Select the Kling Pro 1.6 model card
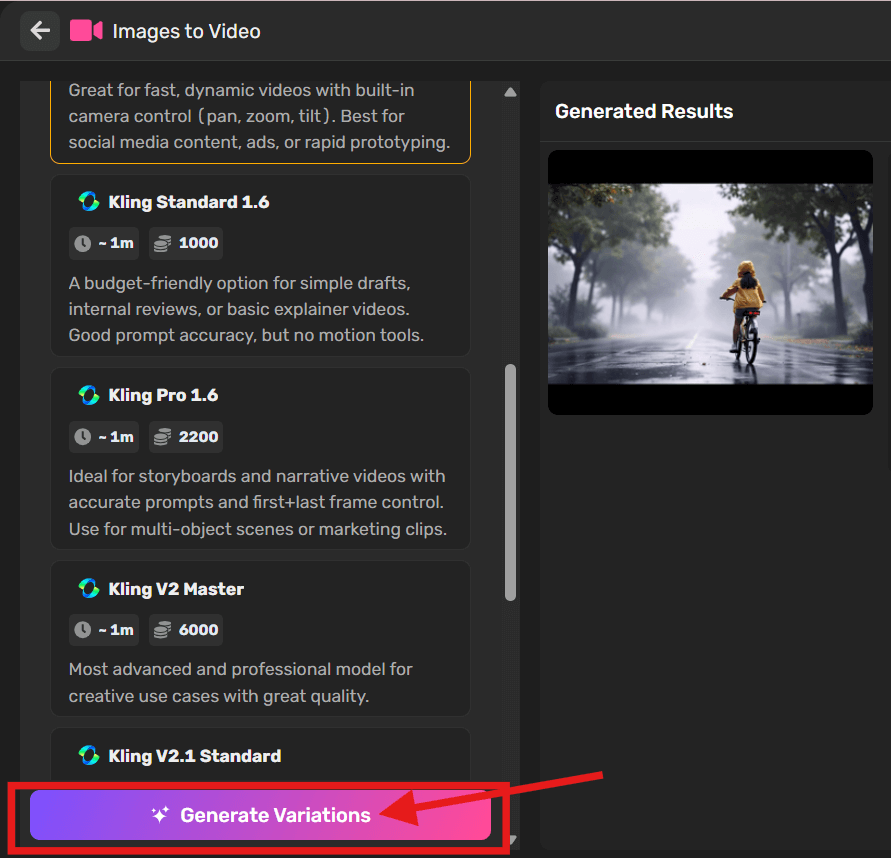Screen dimensions: 891x858 [260, 459]
